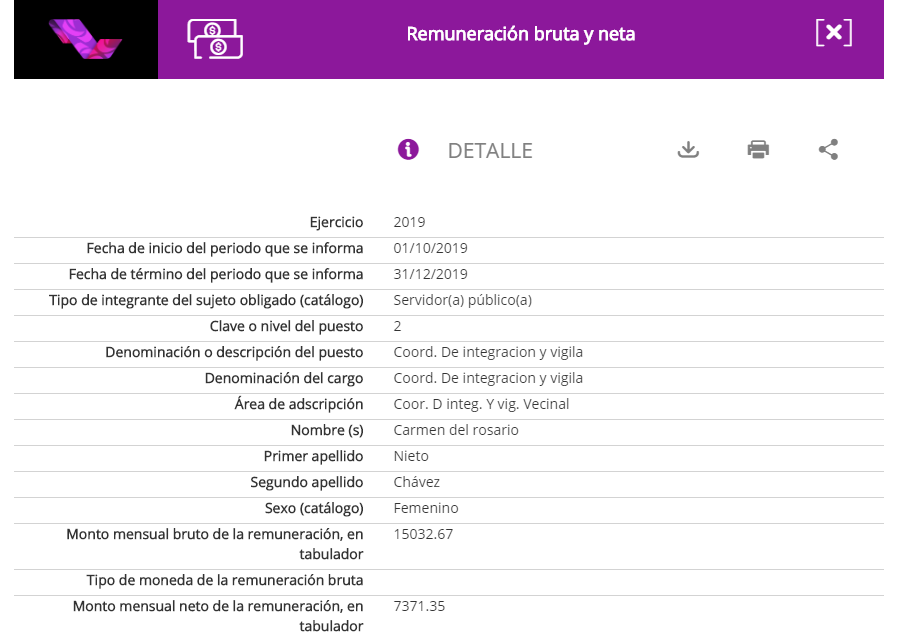Select the Ejercicio value 2019
This screenshot has height=641, width=899.
point(409,222)
